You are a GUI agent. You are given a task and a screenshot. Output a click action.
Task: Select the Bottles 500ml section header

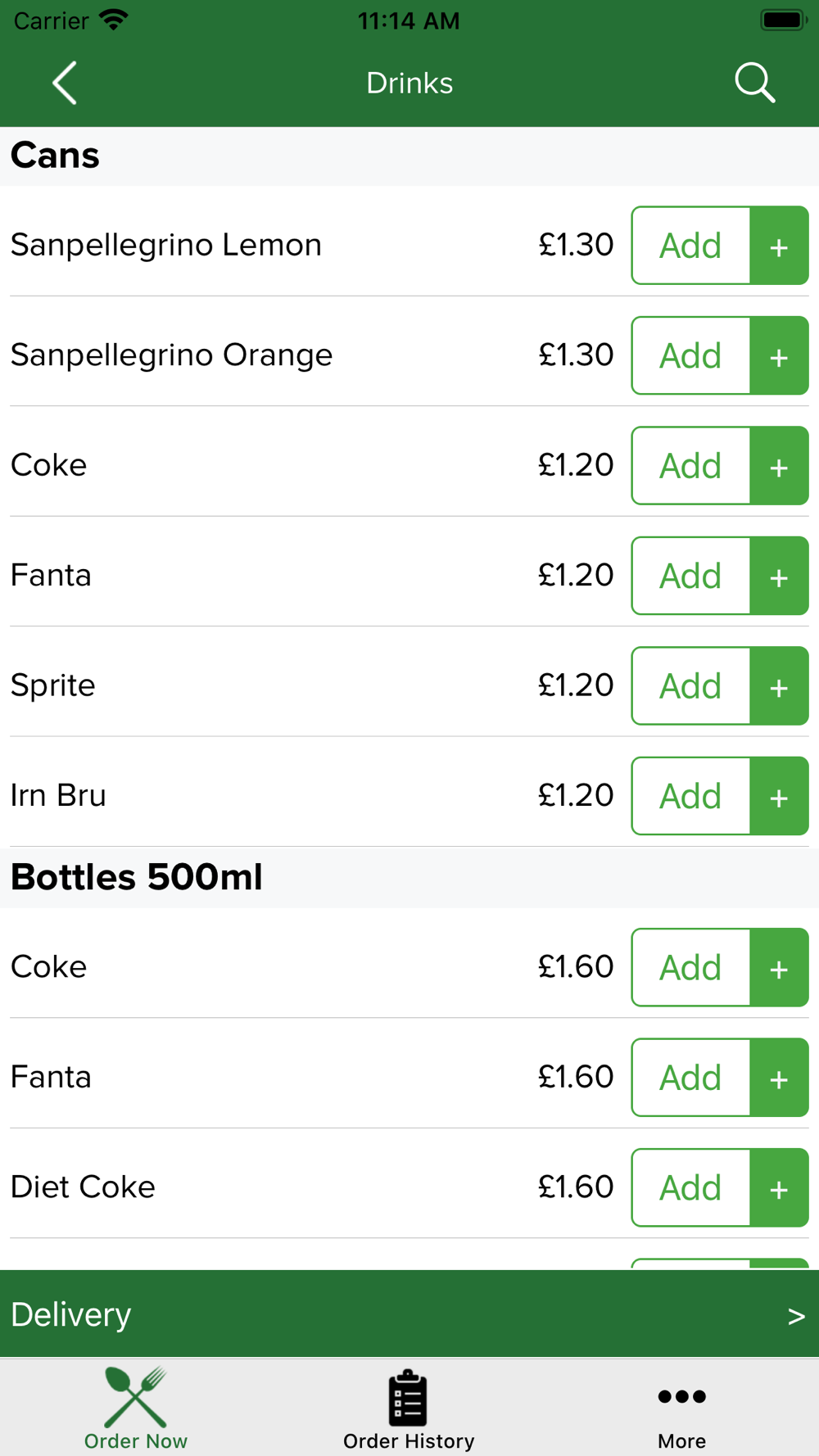click(x=409, y=877)
